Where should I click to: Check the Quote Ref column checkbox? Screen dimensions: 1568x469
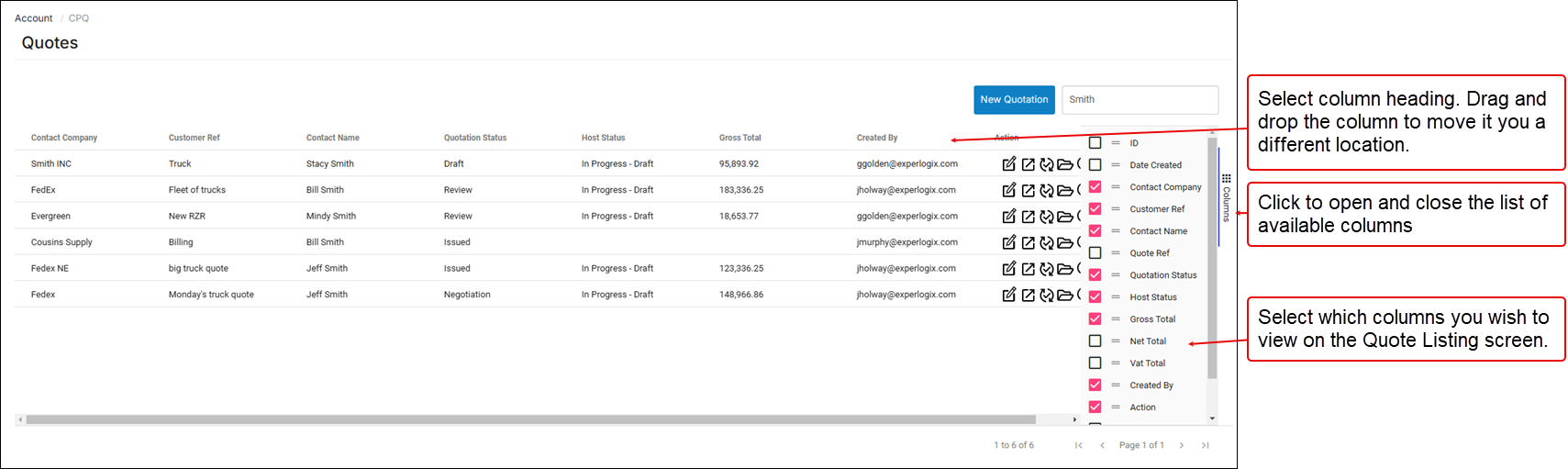1095,253
